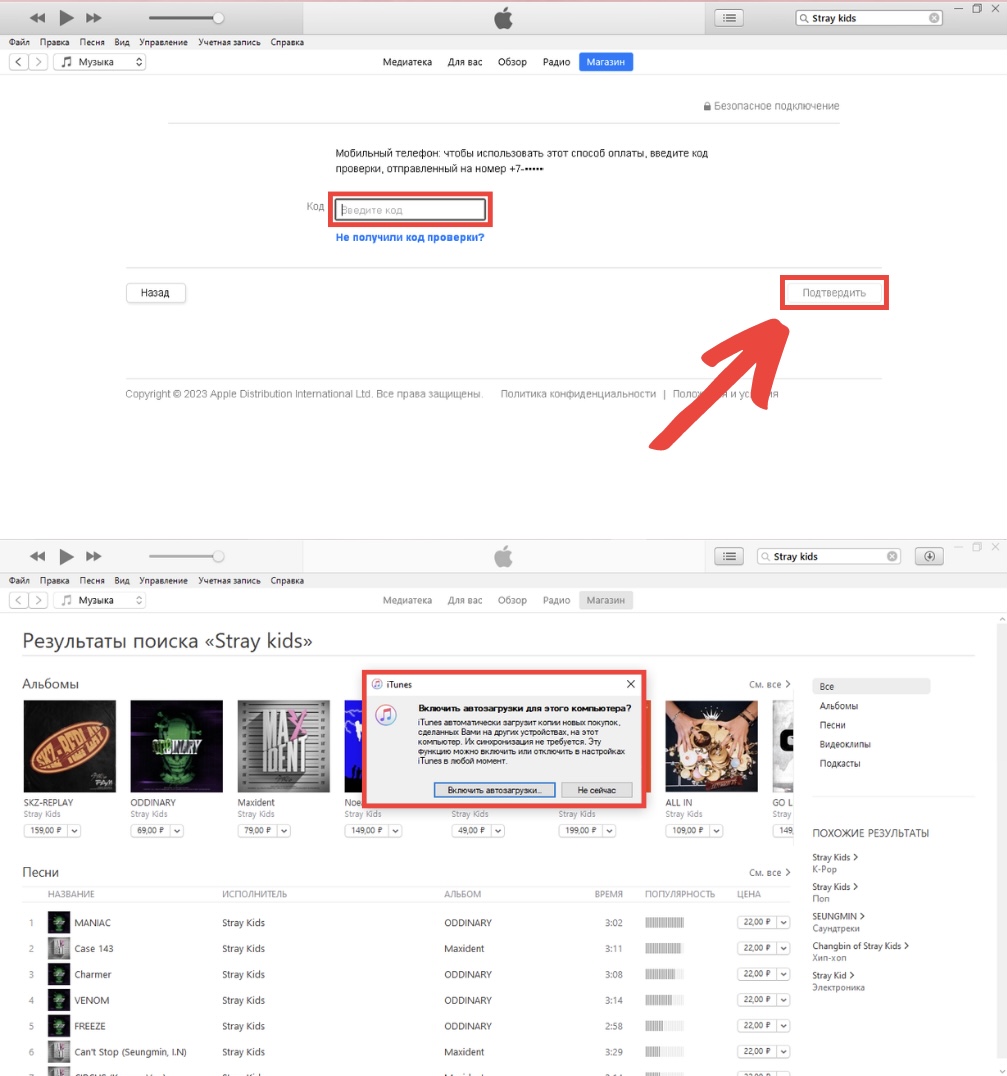This screenshot has width=1007, height=1076.
Task: Click play button in verification code window
Action: [66, 18]
